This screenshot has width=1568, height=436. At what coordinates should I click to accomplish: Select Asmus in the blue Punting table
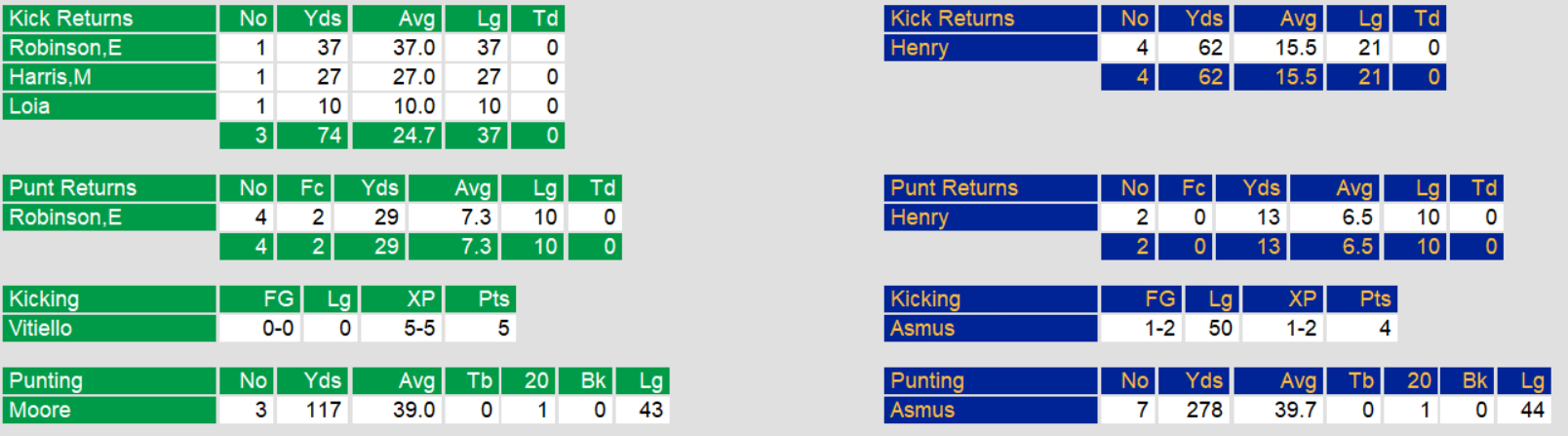pyautogui.click(x=990, y=411)
